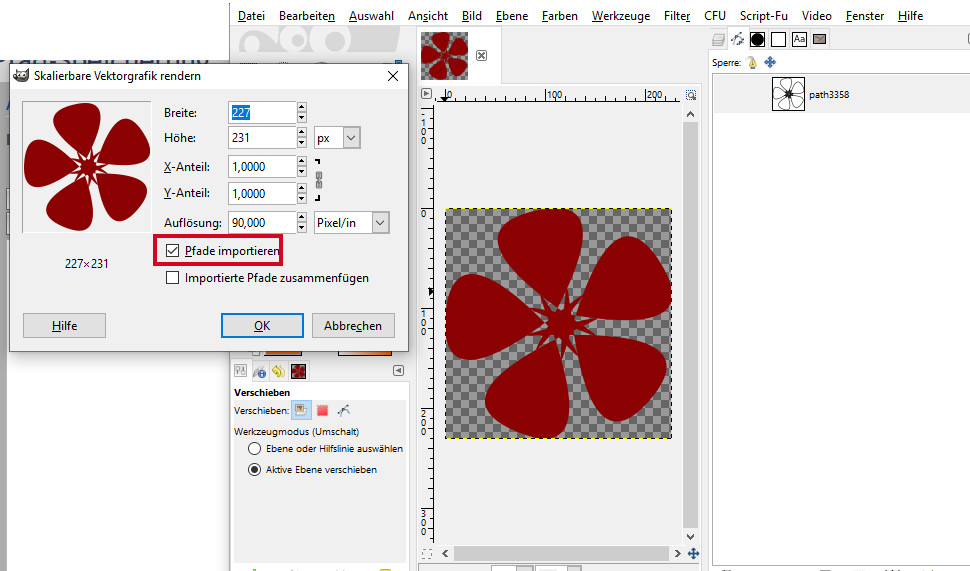Open the Undo History tab icon

[278, 371]
